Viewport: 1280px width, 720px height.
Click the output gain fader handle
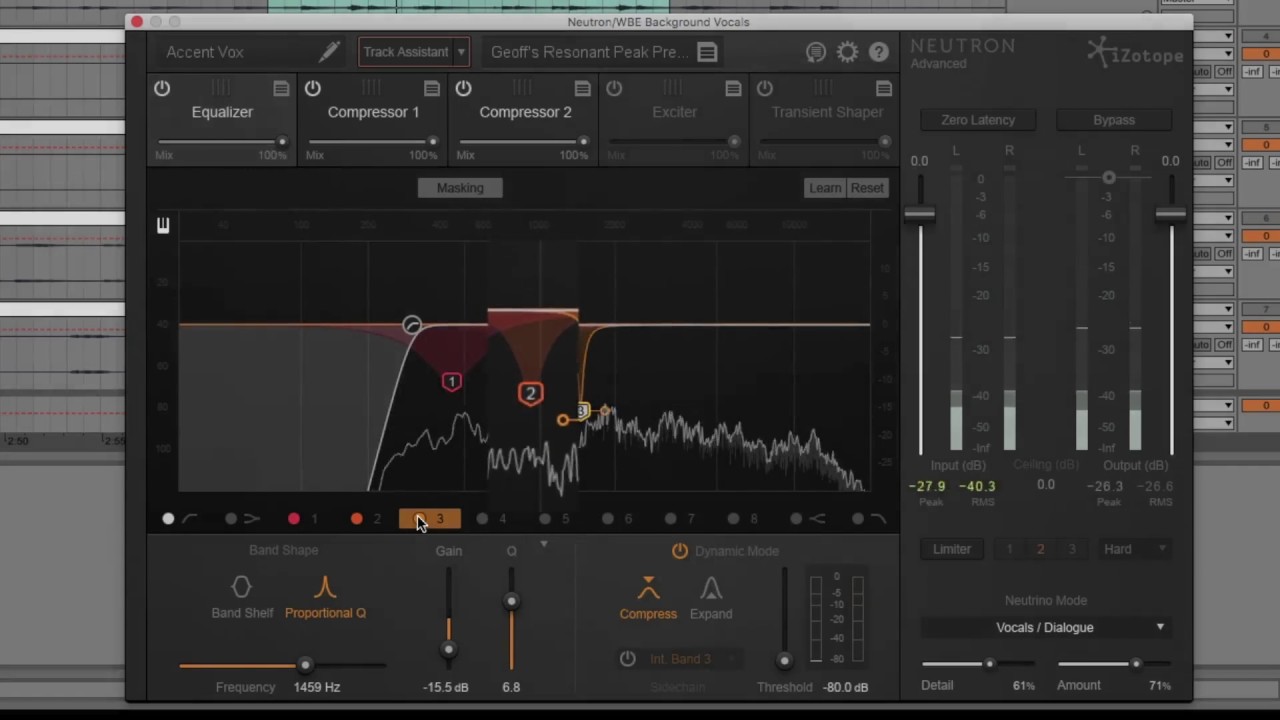pyautogui.click(x=1170, y=214)
